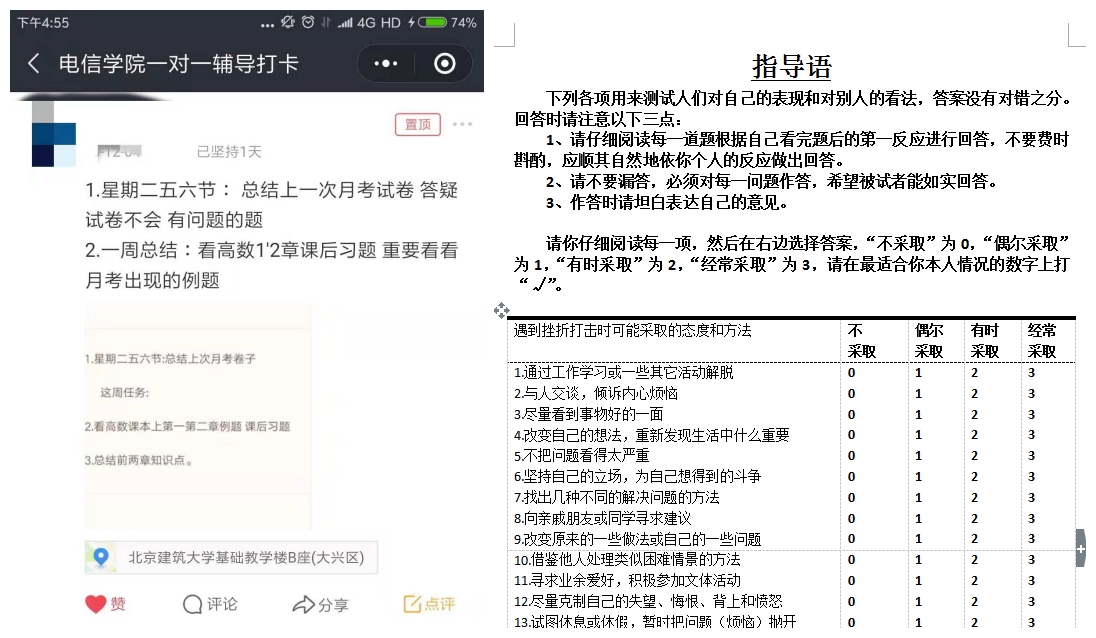Click the 分享 share arrow icon
This screenshot has height=638, width=1096.
304,604
